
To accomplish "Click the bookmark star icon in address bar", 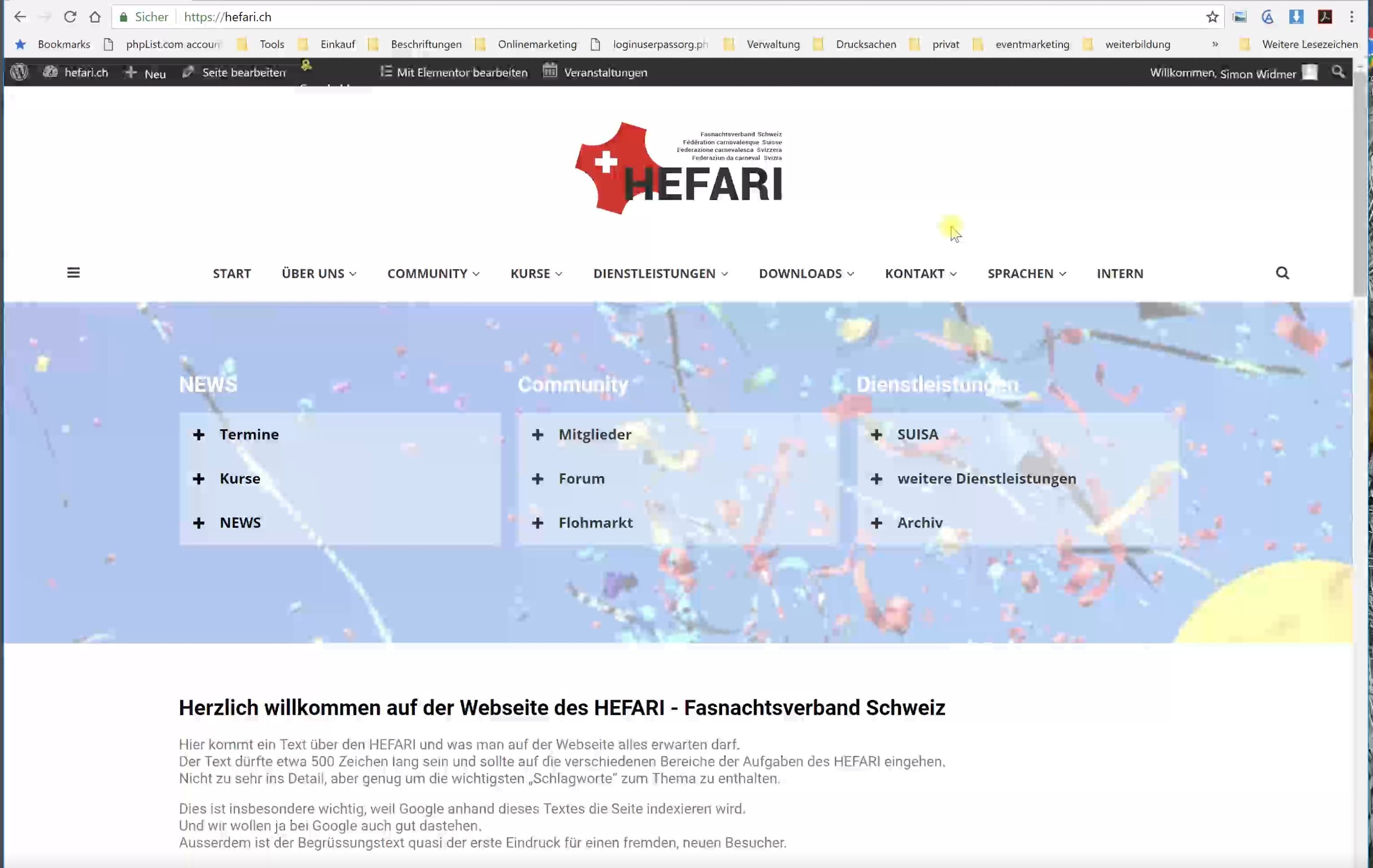I will (x=1211, y=17).
